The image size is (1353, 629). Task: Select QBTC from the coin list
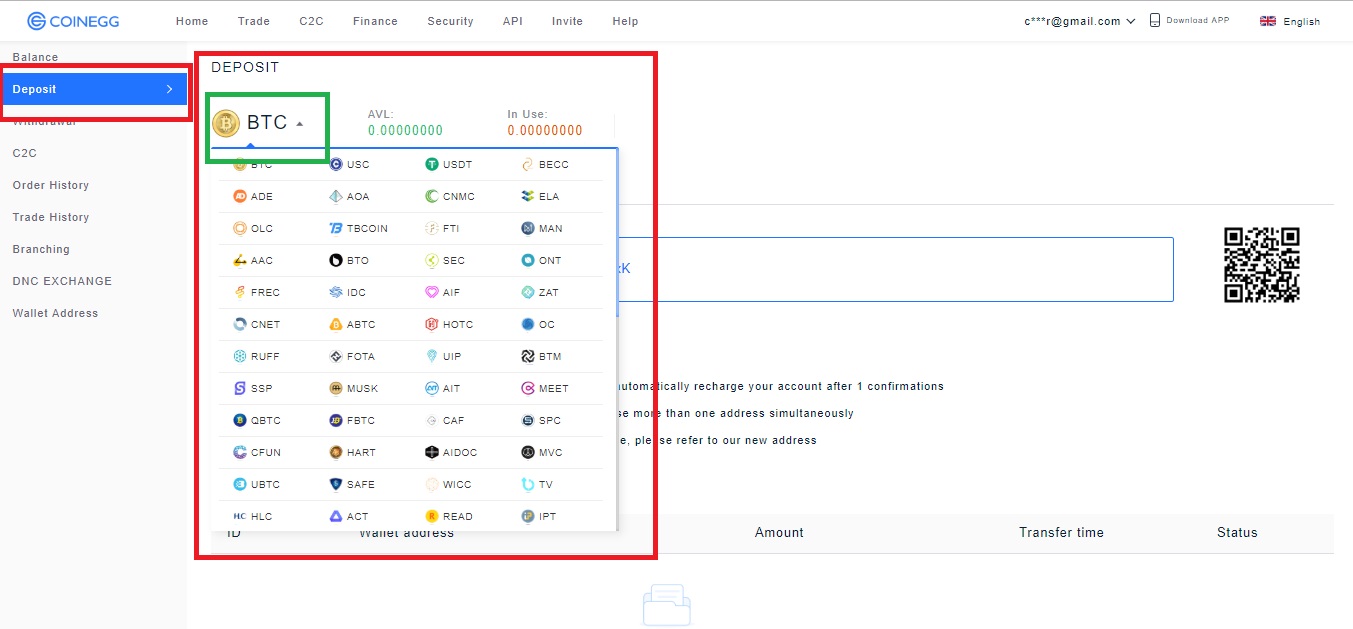click(x=257, y=420)
